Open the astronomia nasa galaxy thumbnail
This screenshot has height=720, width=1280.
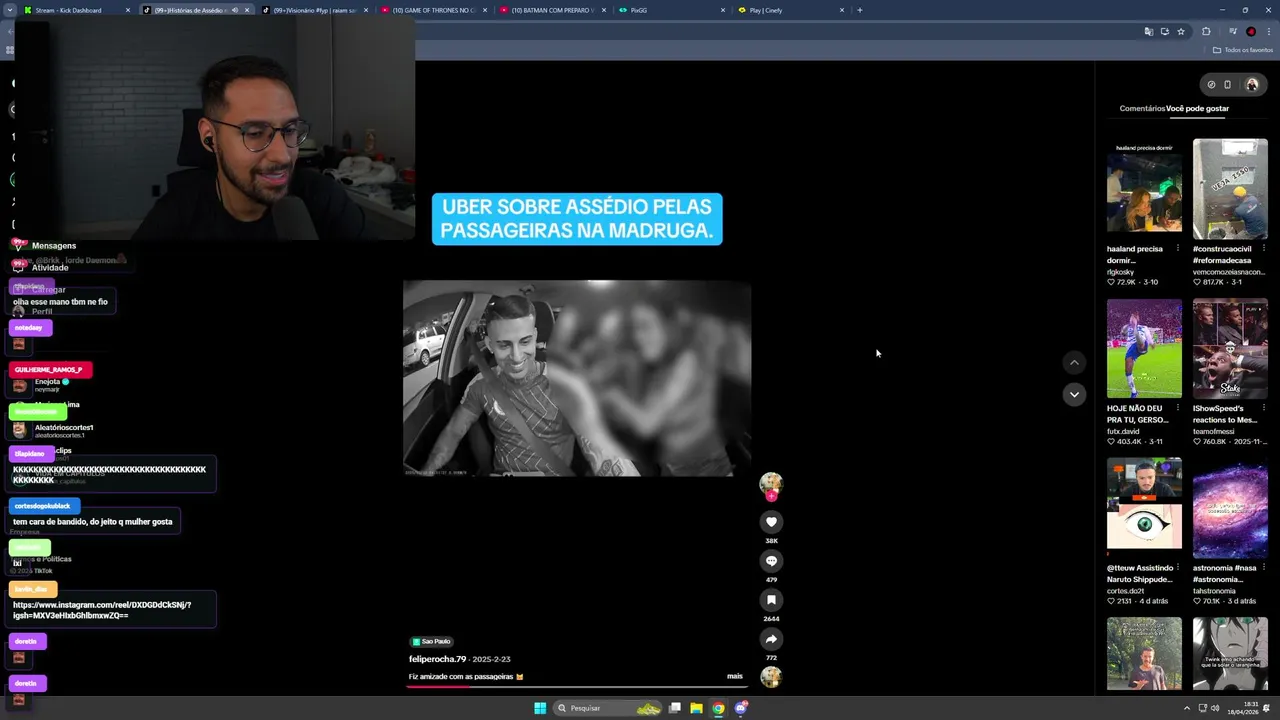[1230, 508]
